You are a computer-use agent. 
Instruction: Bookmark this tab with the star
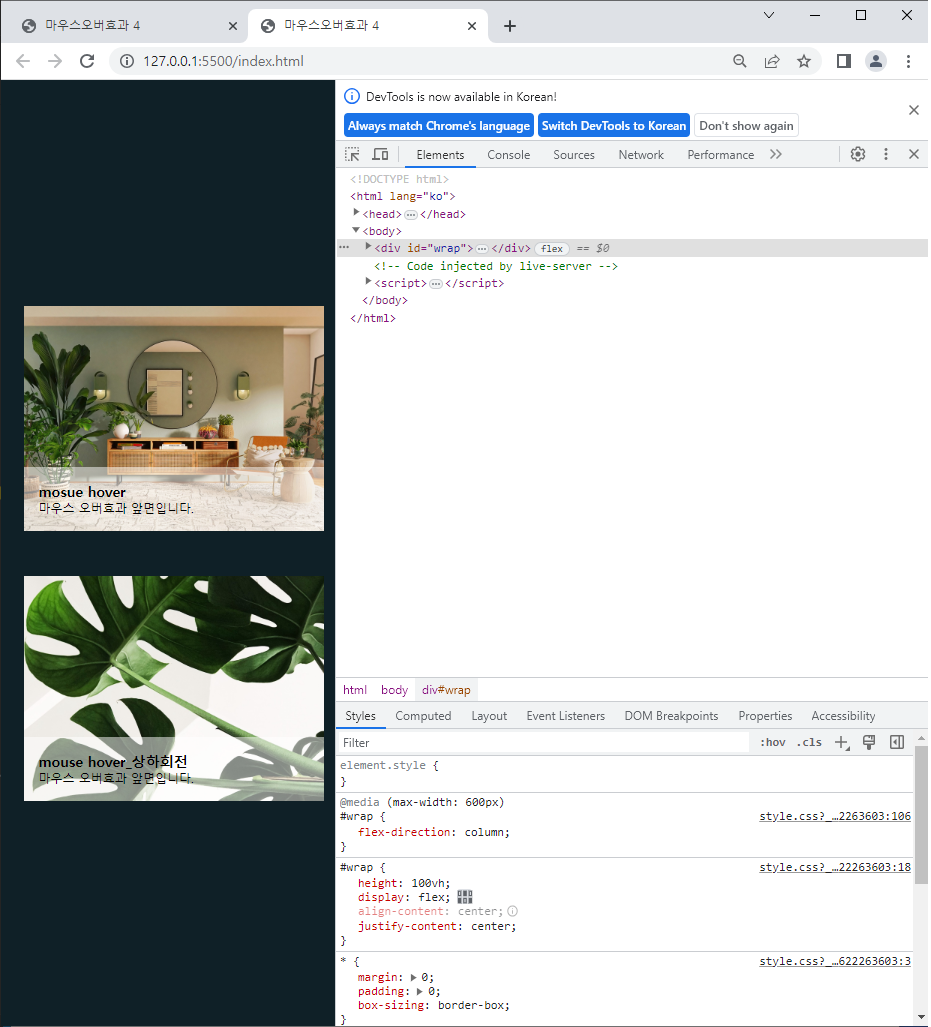click(804, 61)
